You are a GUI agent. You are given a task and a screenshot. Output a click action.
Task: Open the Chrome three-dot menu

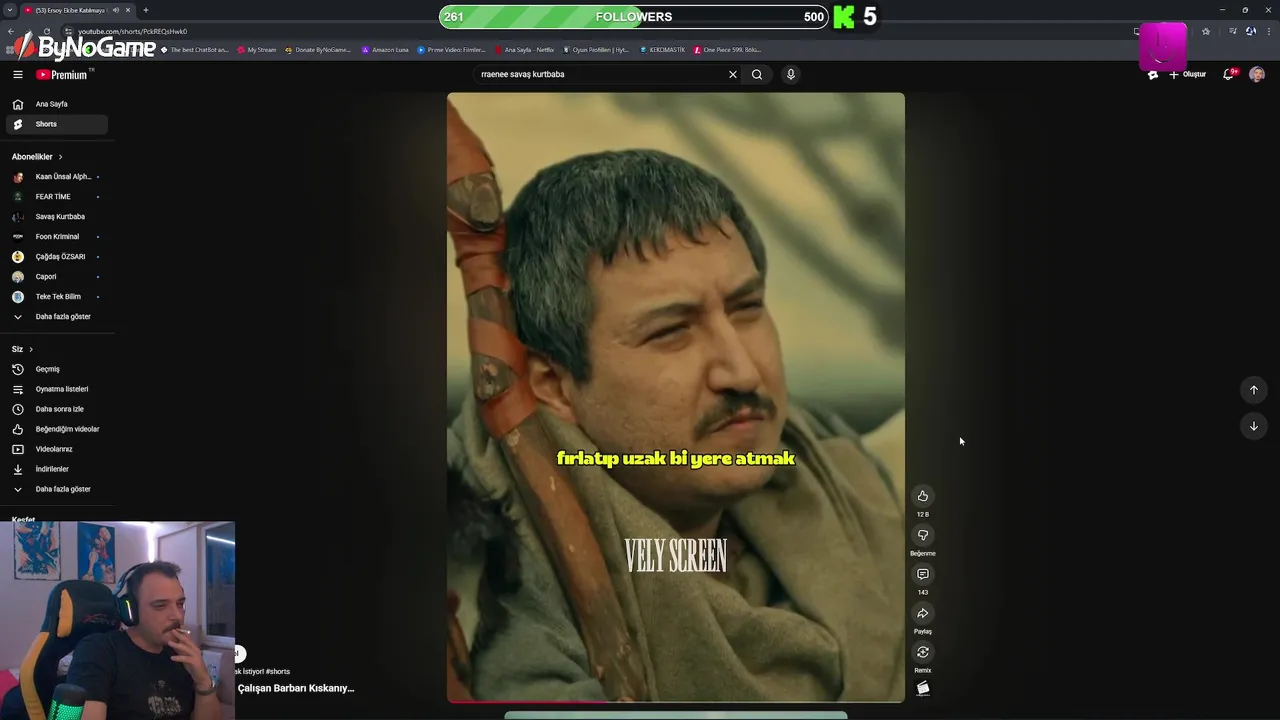(1268, 31)
